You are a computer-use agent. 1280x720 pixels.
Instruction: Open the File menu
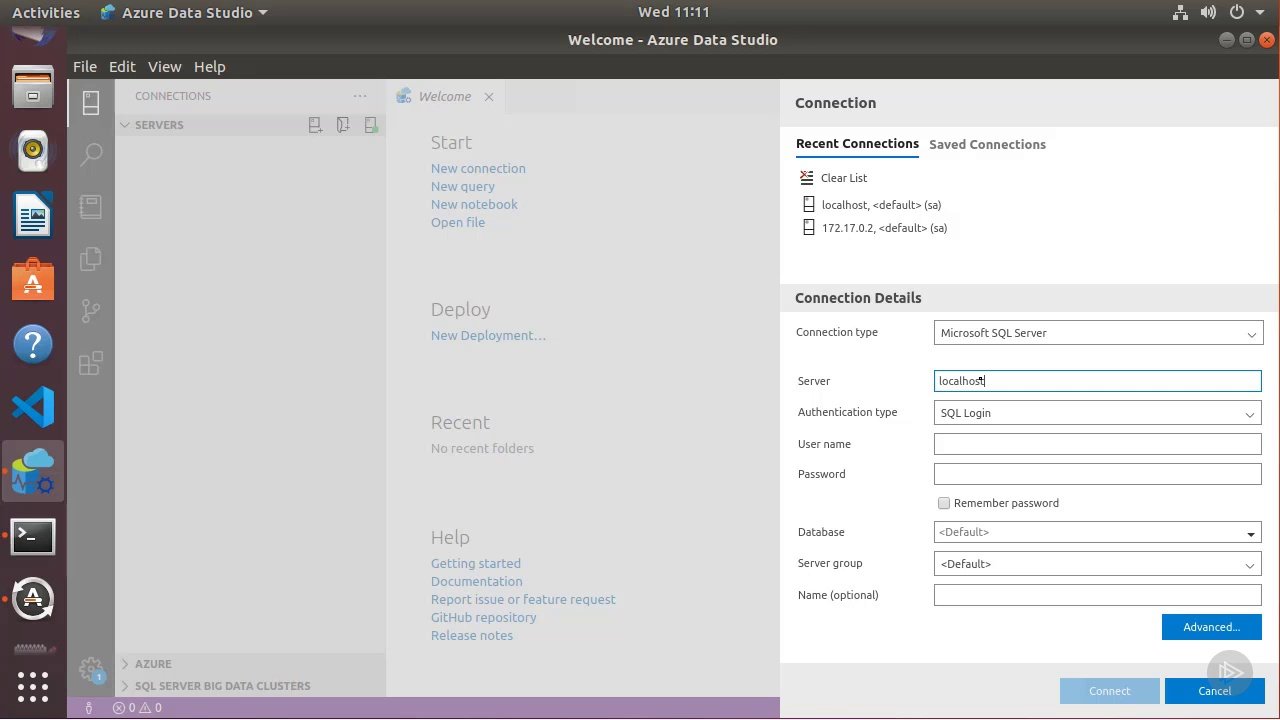point(84,66)
